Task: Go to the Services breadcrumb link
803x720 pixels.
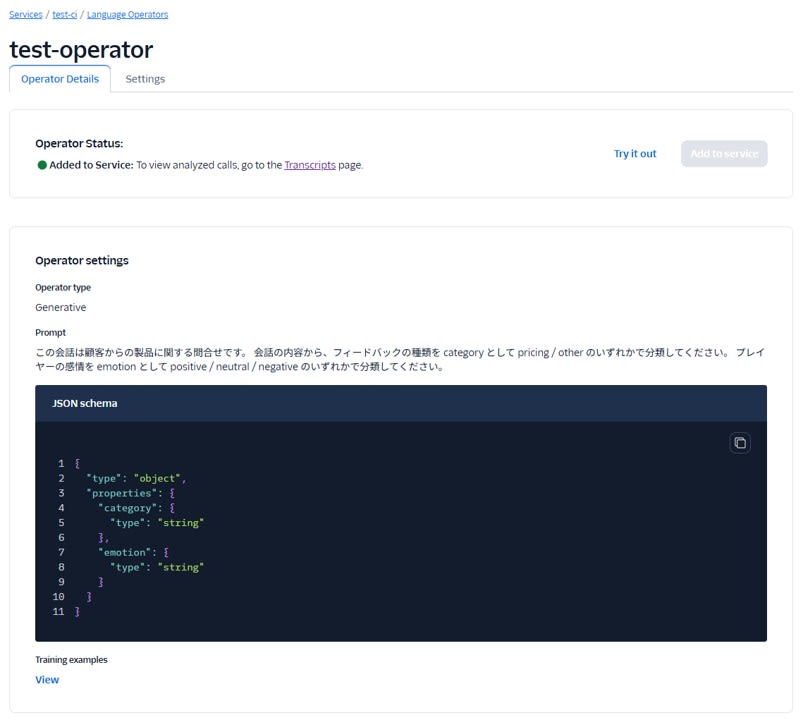Action: click(x=25, y=15)
